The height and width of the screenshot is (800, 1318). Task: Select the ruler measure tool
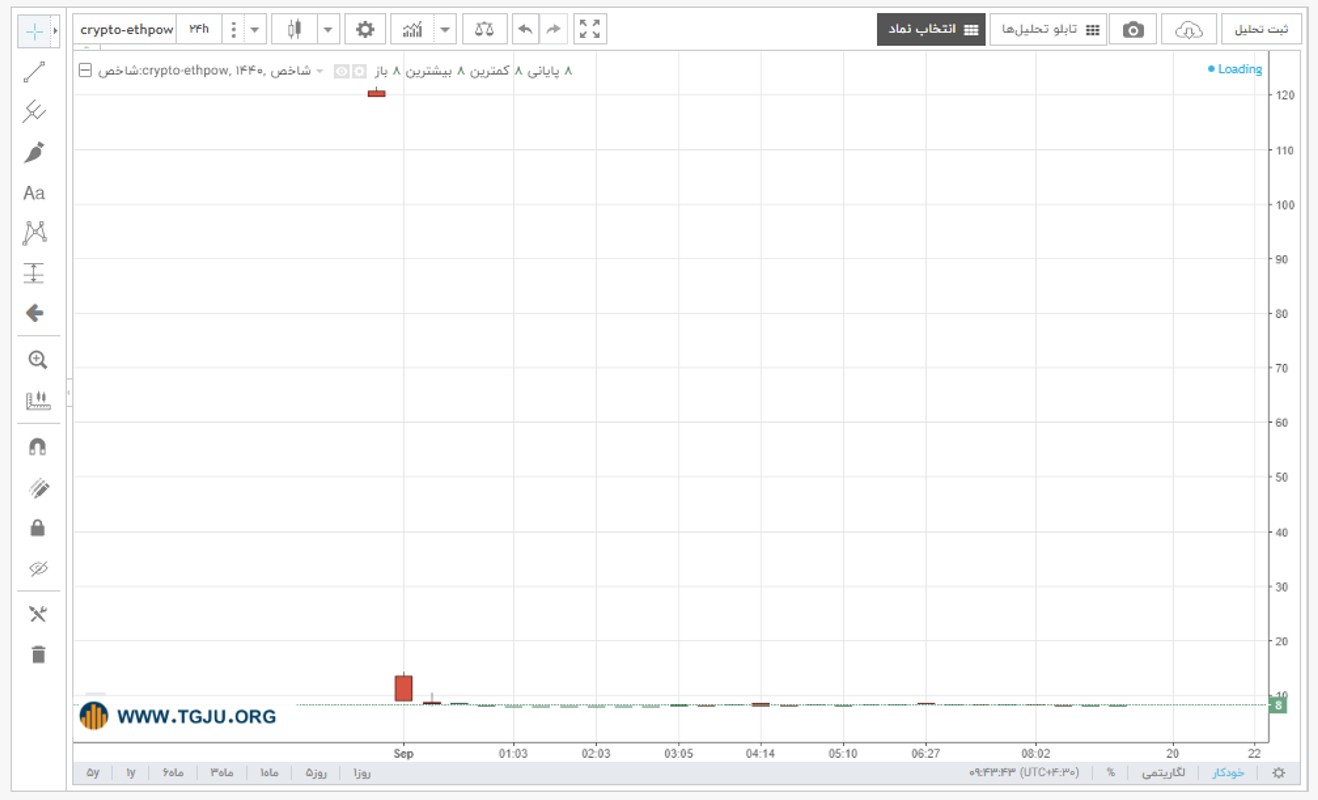pos(38,401)
